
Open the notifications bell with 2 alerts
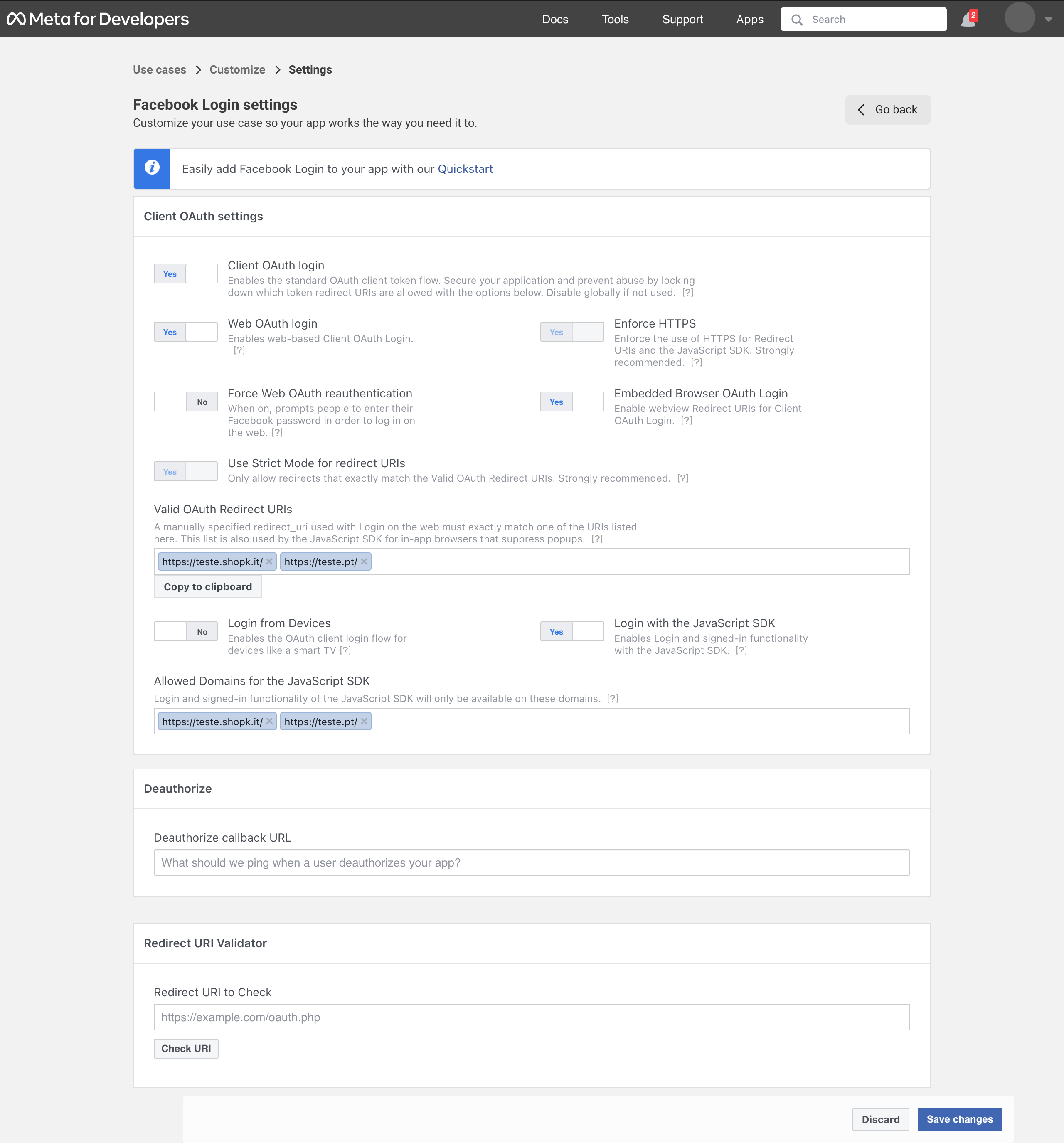(x=968, y=18)
